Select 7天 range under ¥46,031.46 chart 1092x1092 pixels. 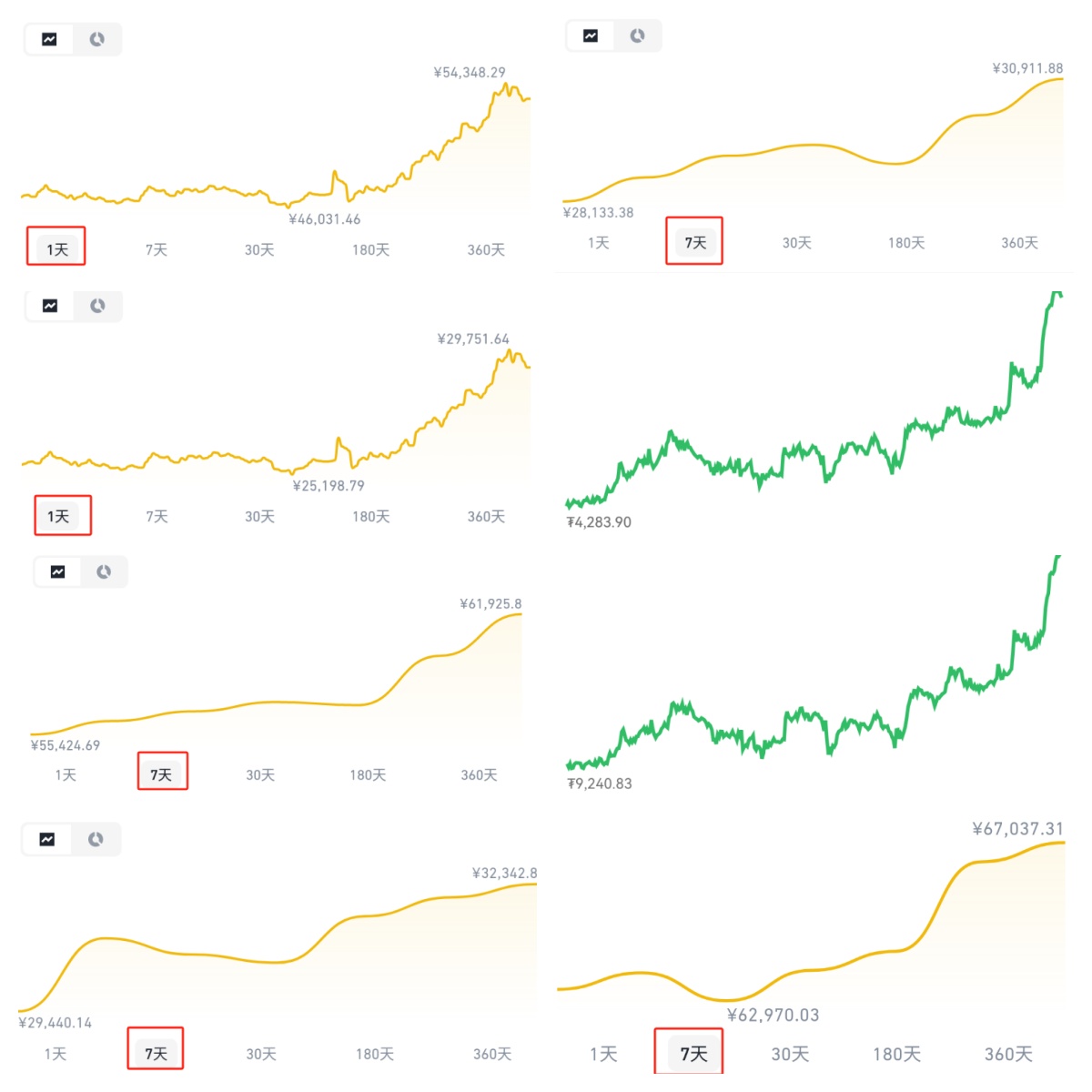tap(157, 249)
